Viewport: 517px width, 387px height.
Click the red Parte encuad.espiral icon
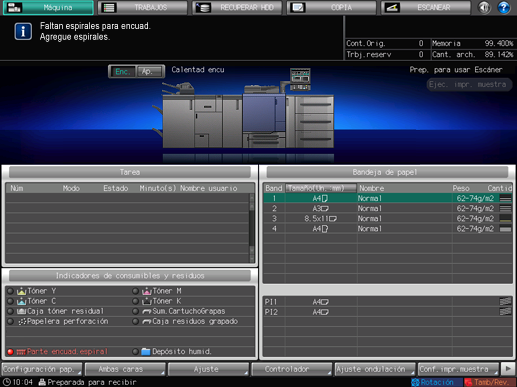(x=21, y=352)
